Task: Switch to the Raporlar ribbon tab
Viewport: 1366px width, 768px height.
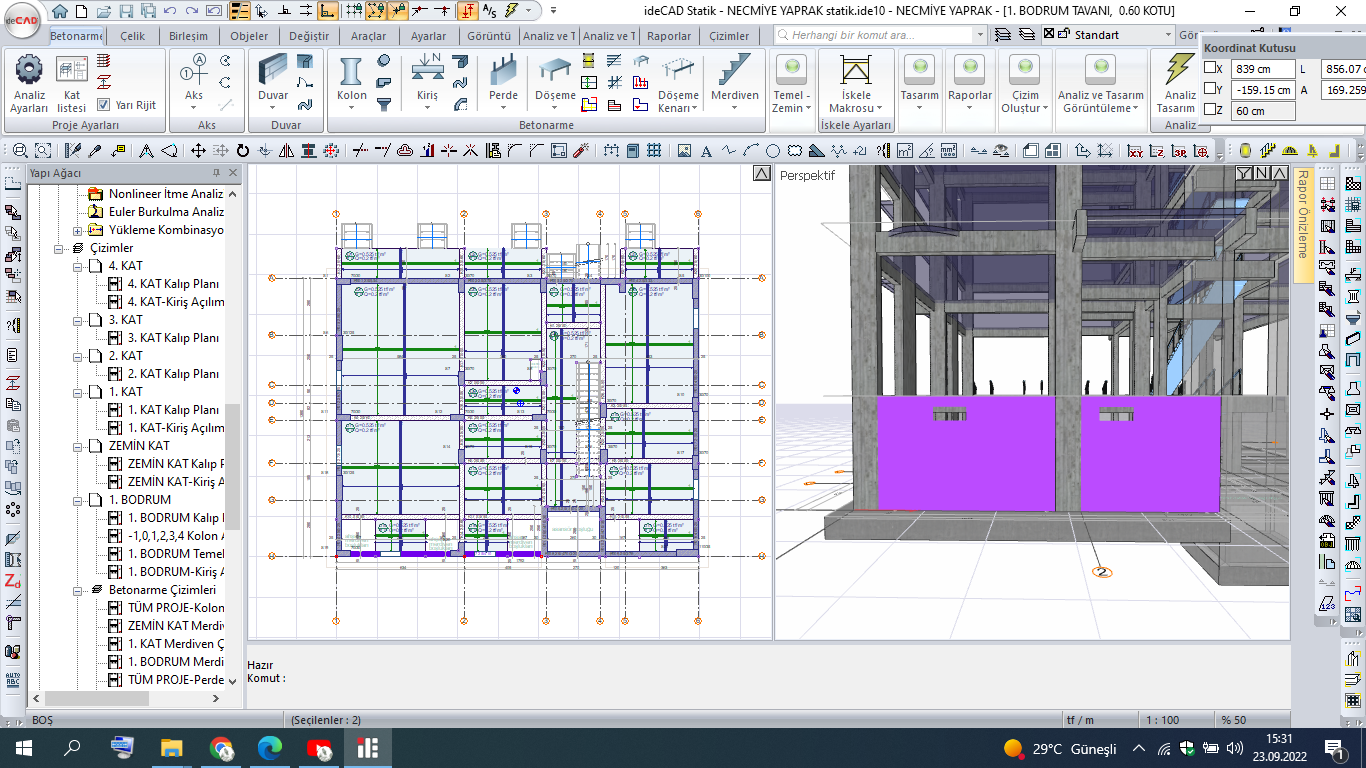Action: click(x=669, y=35)
